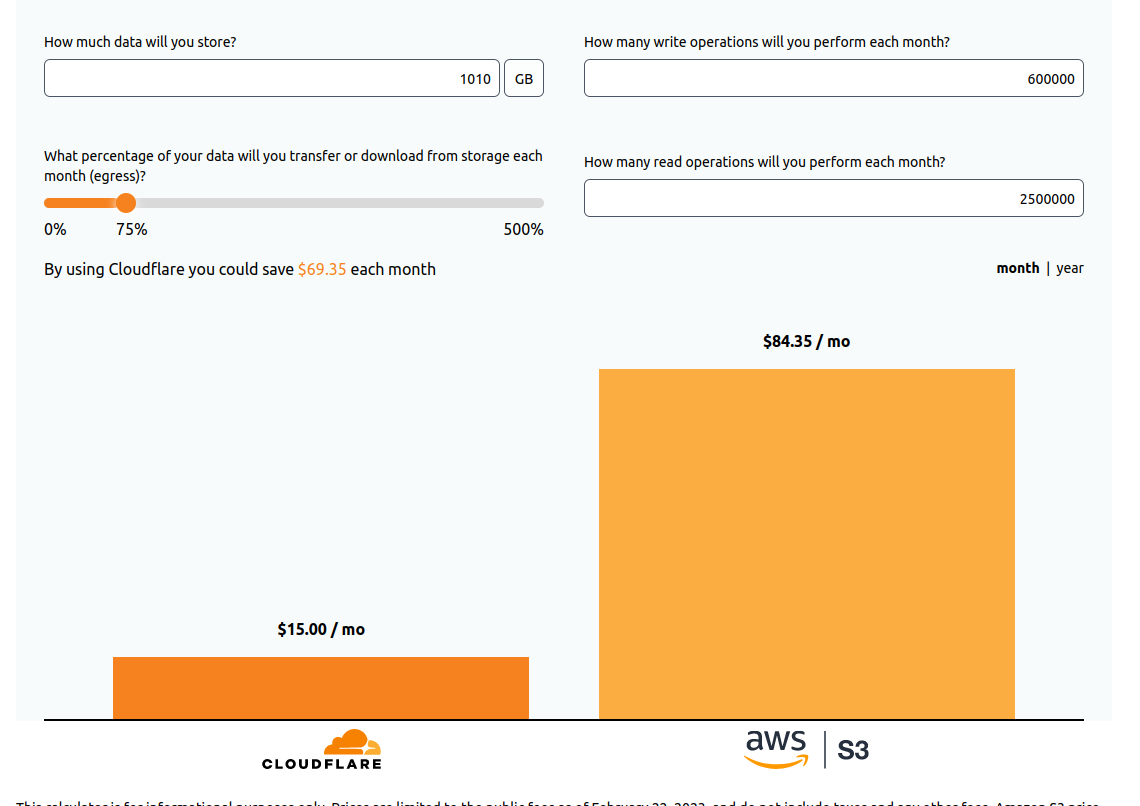Click the $84.35 / mo price label
Image resolution: width=1140 pixels, height=806 pixels.
[x=806, y=341]
